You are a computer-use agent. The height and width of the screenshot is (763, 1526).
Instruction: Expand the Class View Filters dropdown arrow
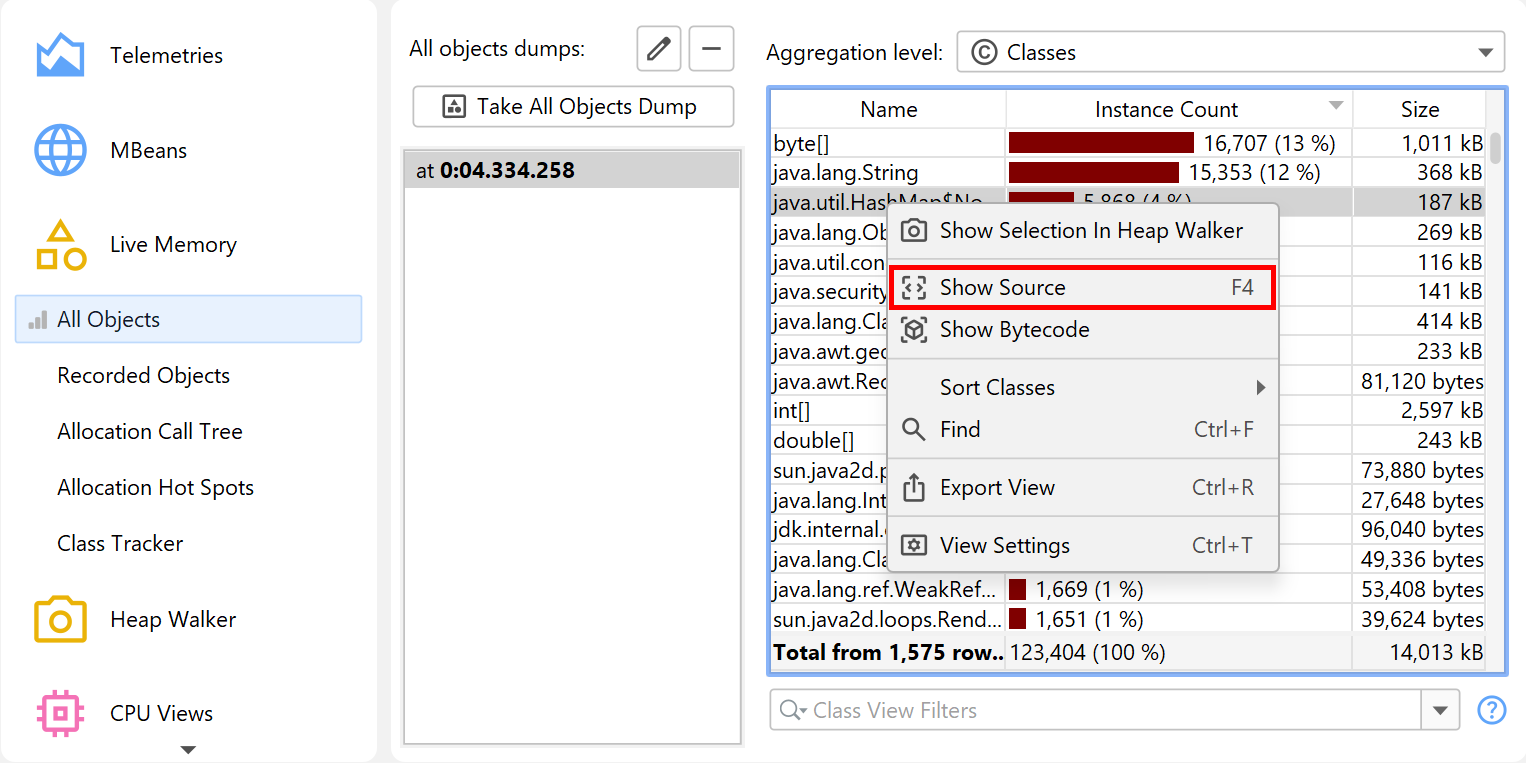click(1440, 710)
